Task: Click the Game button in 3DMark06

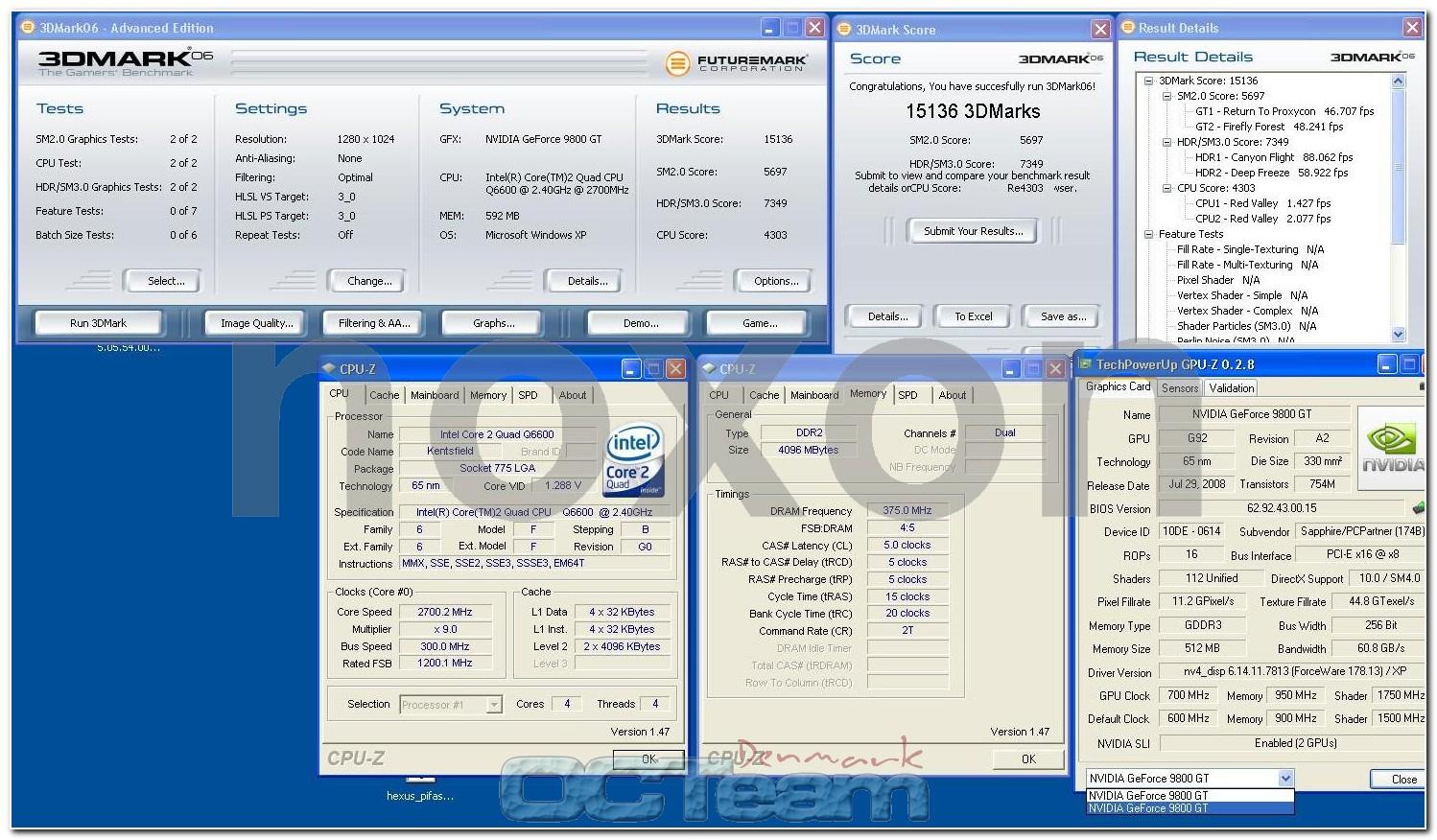Action: coord(760,323)
